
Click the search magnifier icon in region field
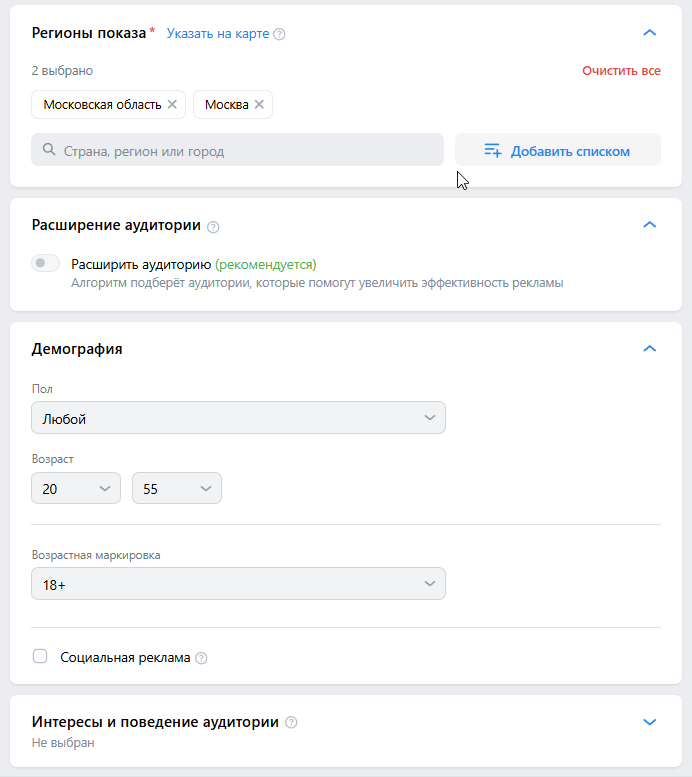(x=49, y=151)
